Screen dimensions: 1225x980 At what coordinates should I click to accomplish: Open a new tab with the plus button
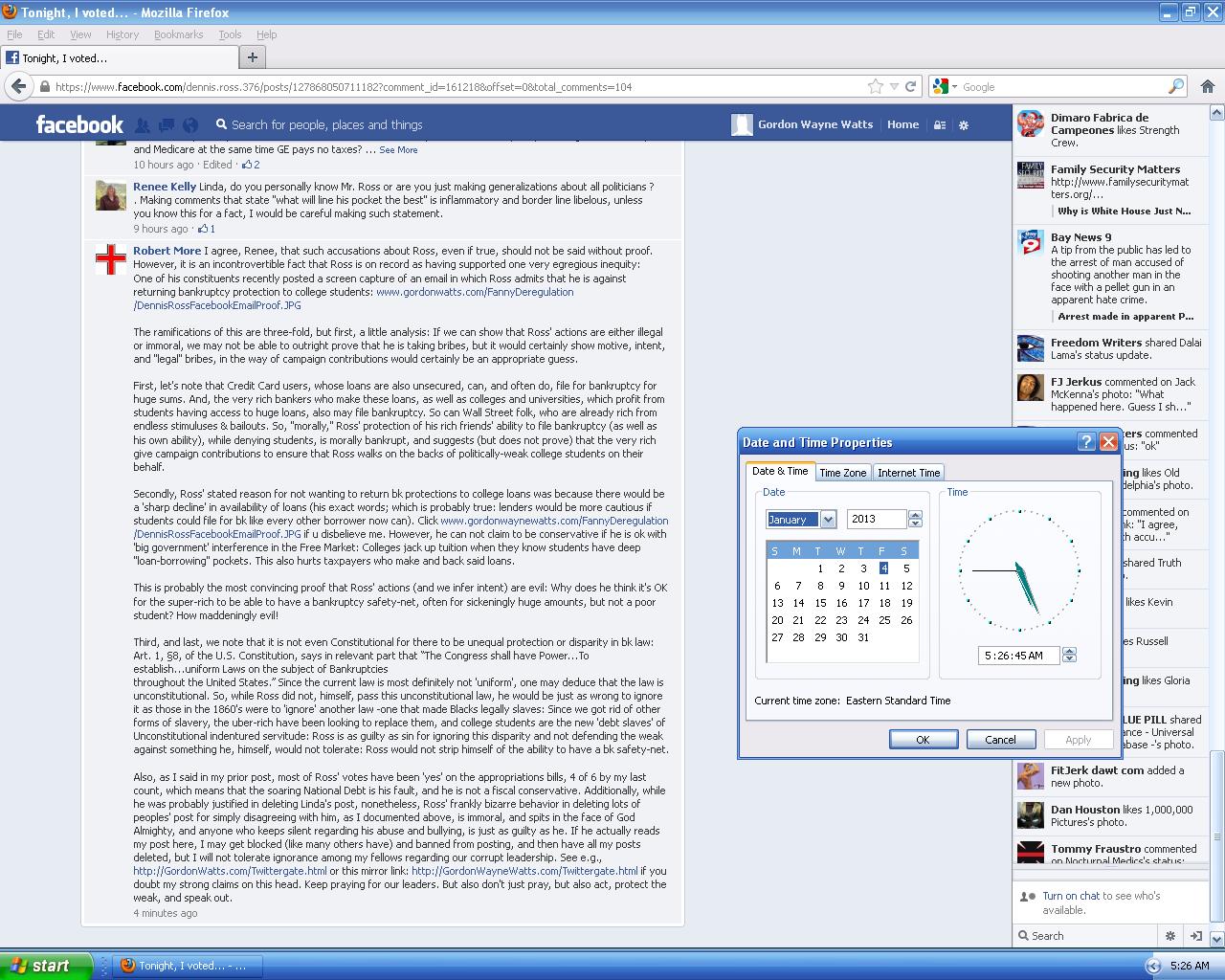point(252,57)
